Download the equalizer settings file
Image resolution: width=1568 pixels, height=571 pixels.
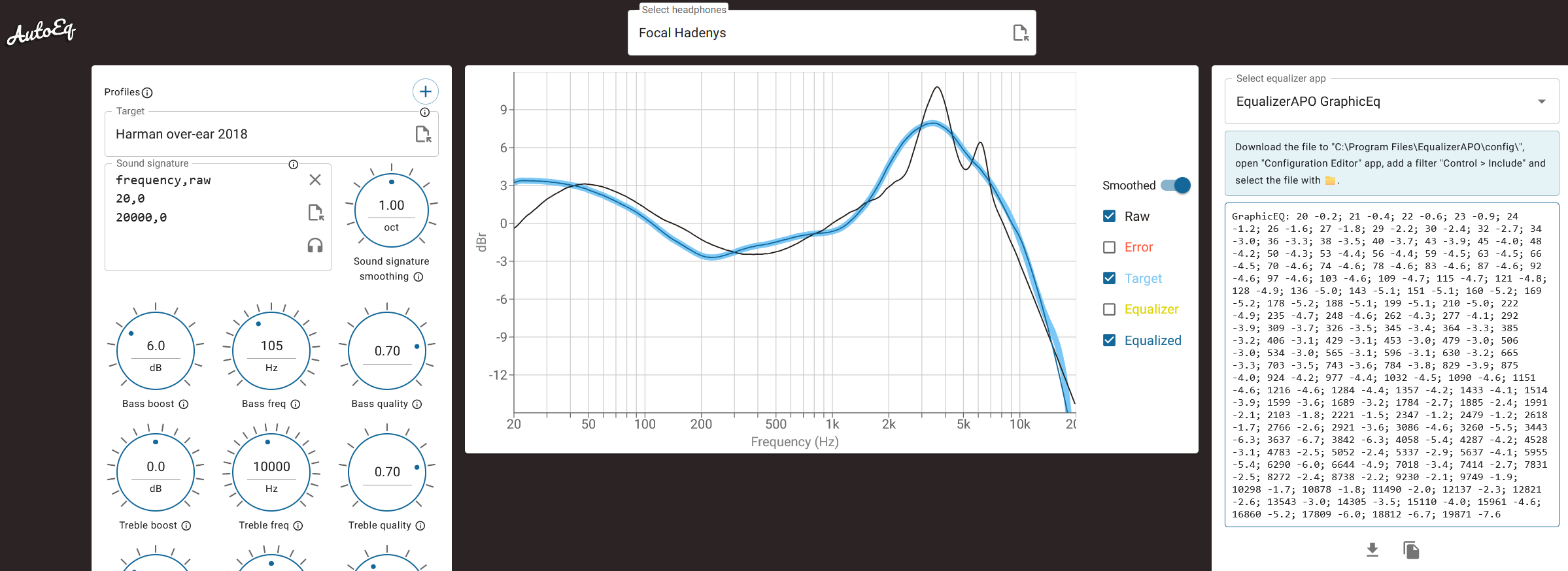coord(1372,550)
